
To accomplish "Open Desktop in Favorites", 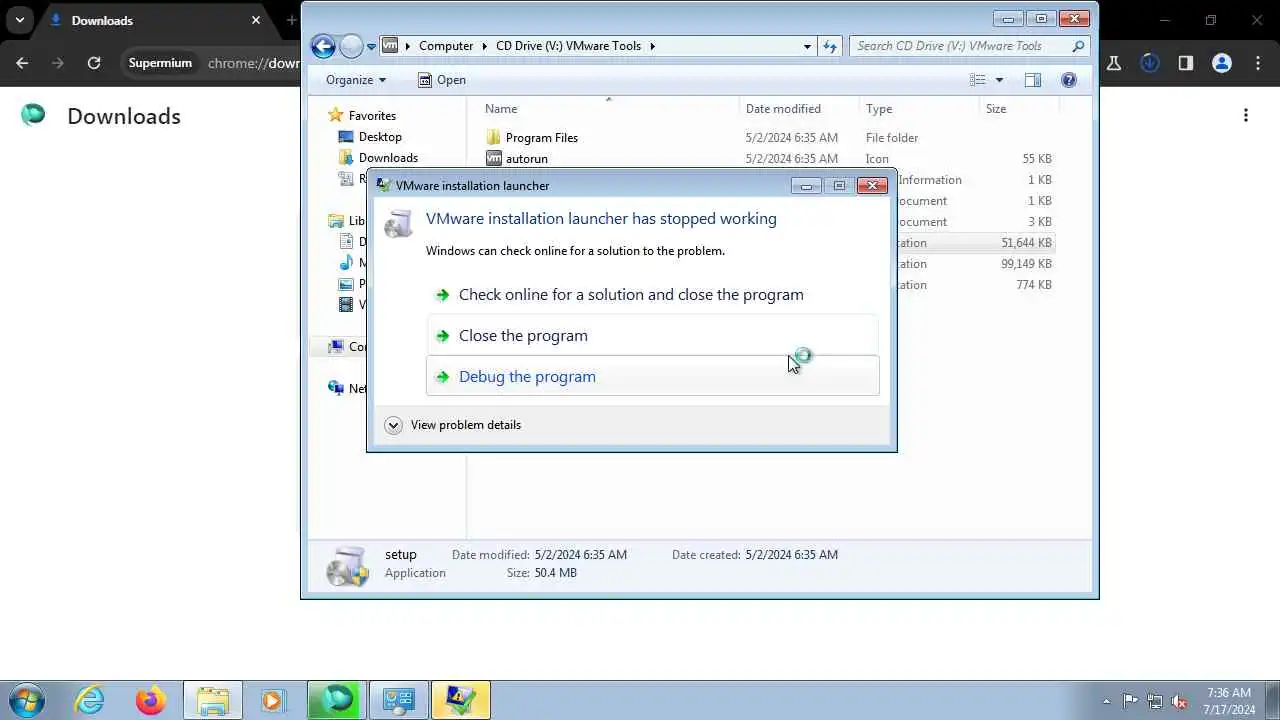I will pyautogui.click(x=370, y=137).
